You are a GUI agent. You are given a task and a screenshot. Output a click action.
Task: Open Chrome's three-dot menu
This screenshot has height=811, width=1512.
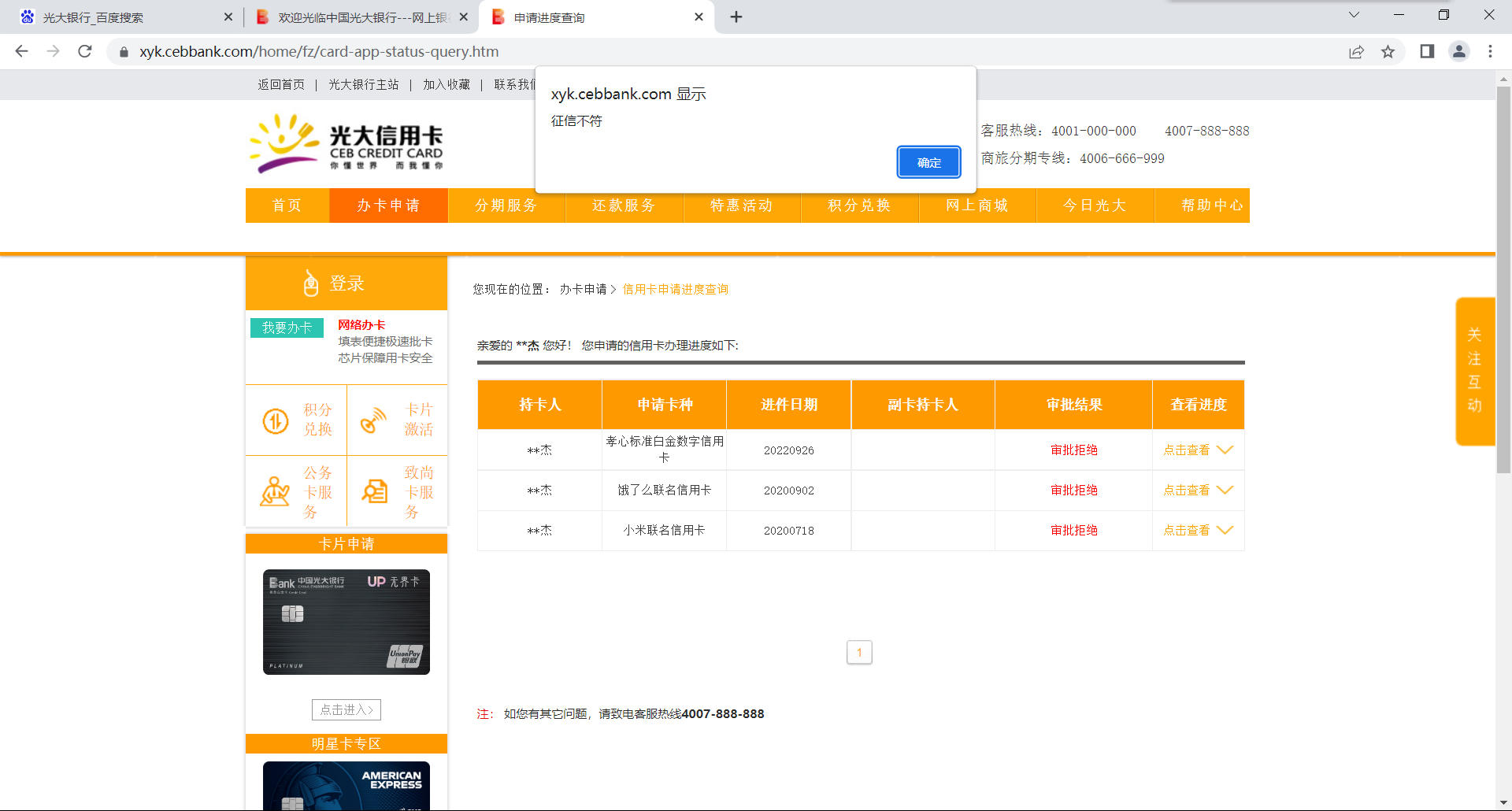click(x=1490, y=51)
